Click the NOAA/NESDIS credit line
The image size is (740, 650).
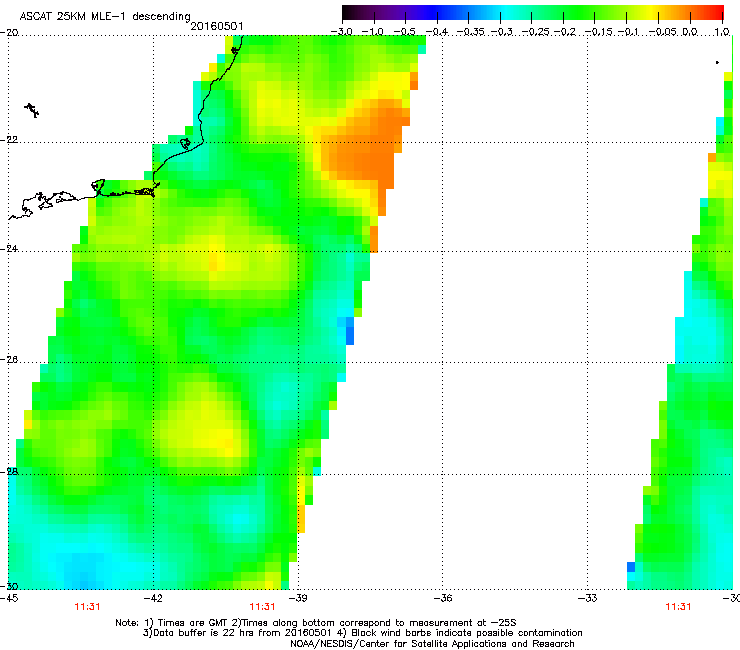[x=432, y=644]
